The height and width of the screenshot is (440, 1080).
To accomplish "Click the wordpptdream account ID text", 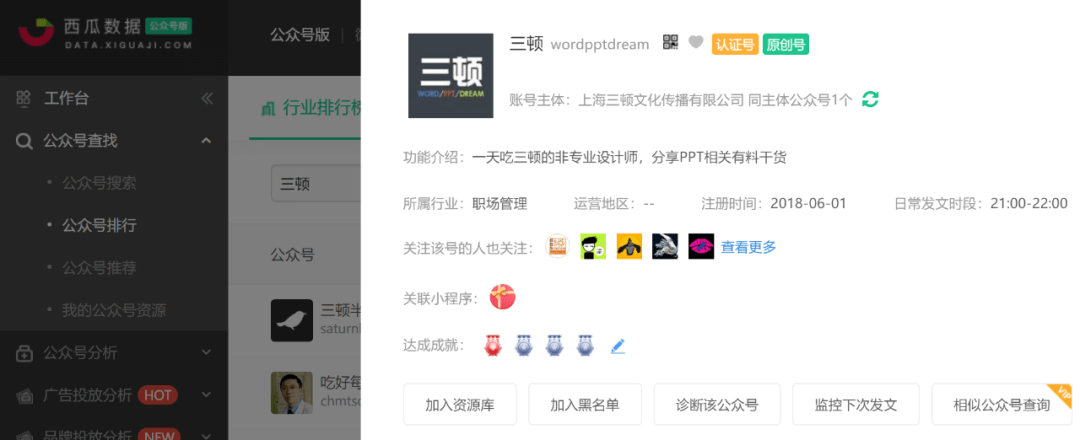I will [600, 44].
